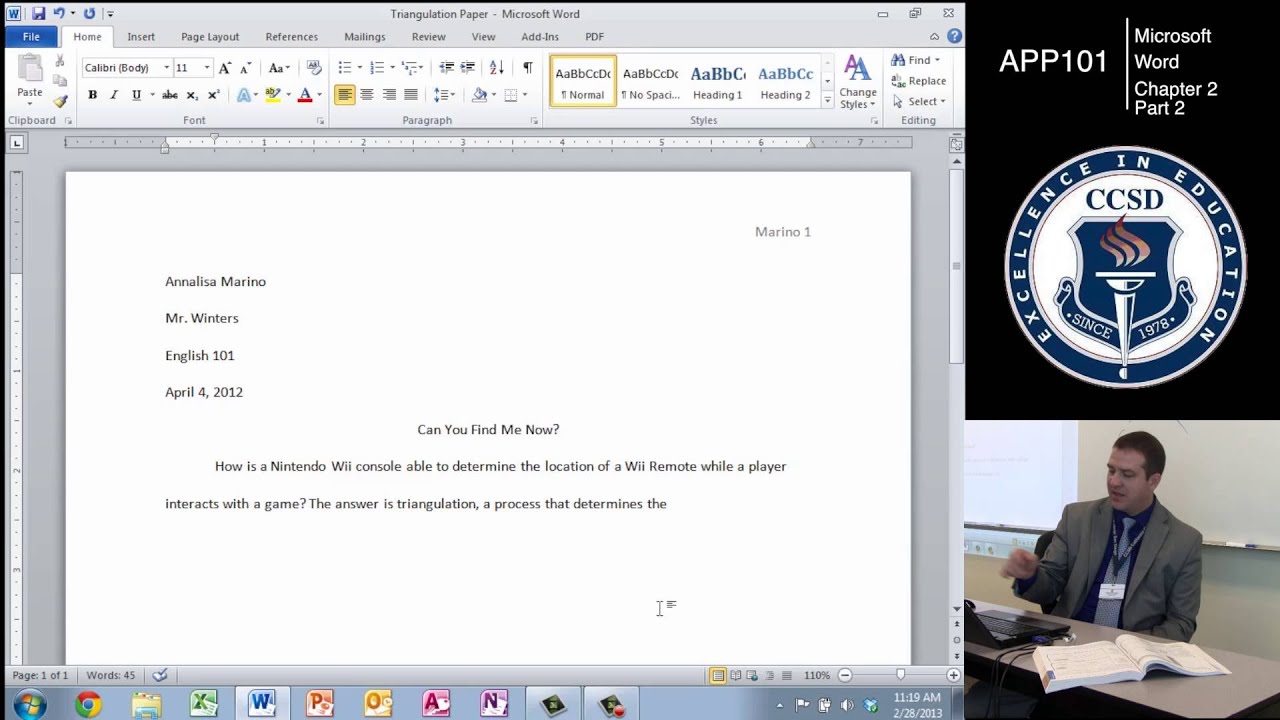This screenshot has width=1280, height=720.
Task: Open the font size dropdown
Action: tap(207, 68)
